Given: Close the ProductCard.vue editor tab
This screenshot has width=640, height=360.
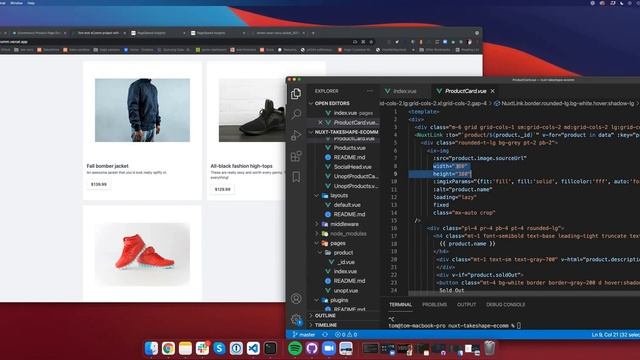Looking at the screenshot, I should 493,91.
